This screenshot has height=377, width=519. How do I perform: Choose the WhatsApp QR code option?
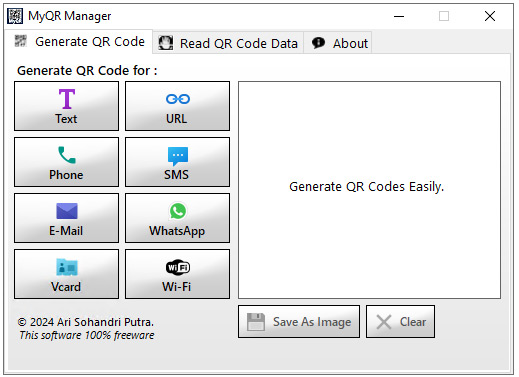point(177,218)
